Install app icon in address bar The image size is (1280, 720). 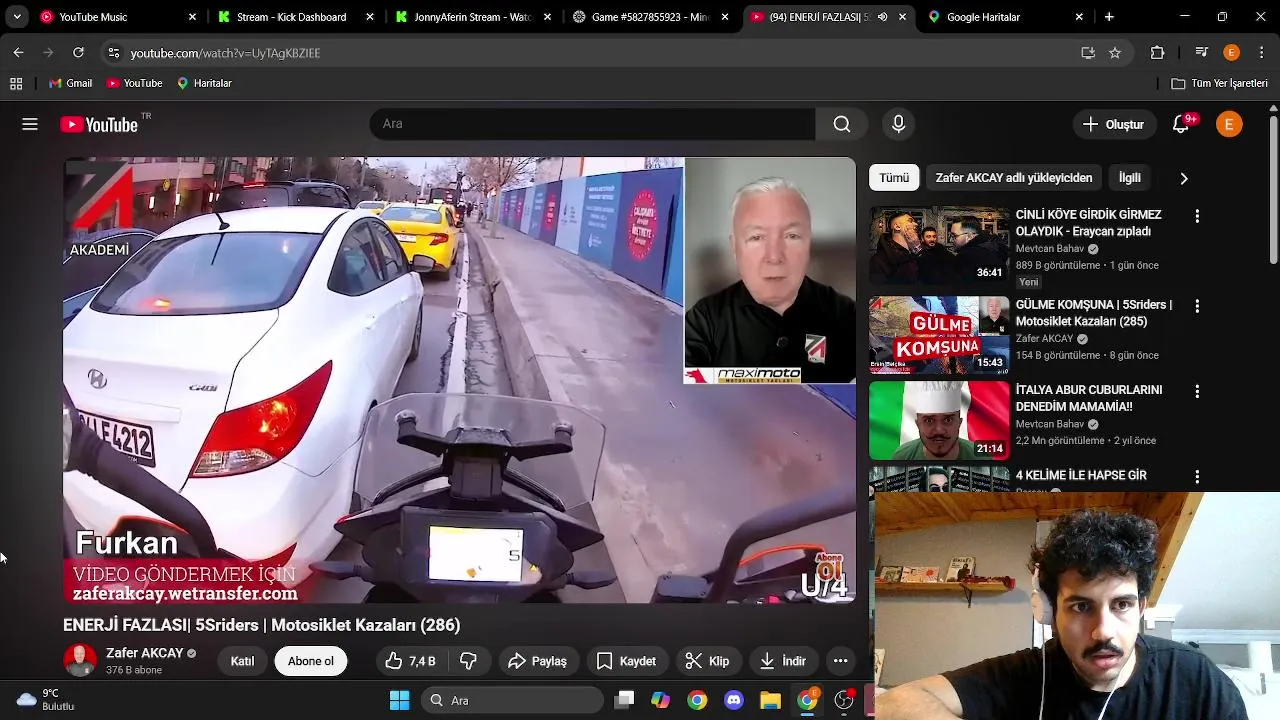(1088, 53)
